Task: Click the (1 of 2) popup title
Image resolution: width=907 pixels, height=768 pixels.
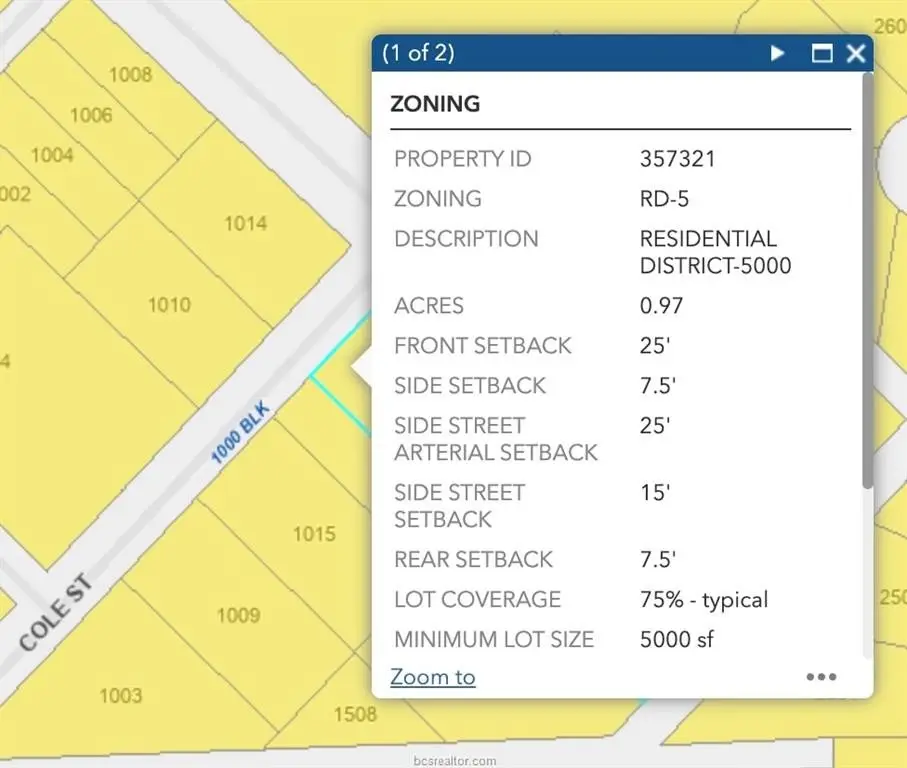Action: tap(418, 54)
